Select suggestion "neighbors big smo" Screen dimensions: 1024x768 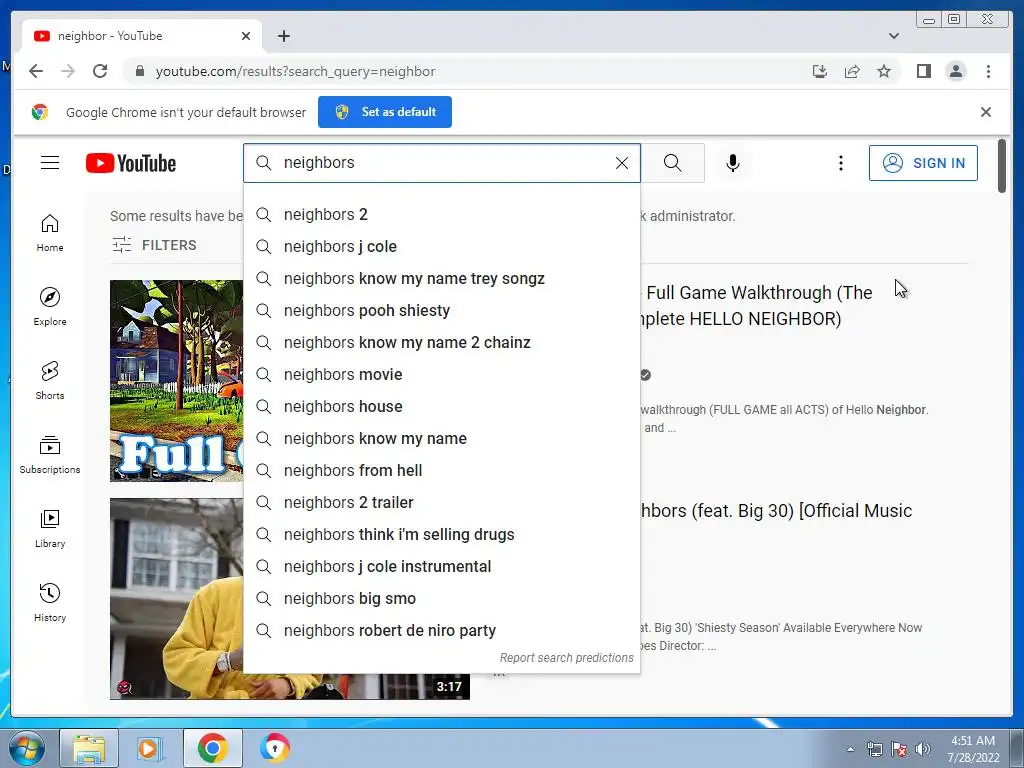pos(442,598)
